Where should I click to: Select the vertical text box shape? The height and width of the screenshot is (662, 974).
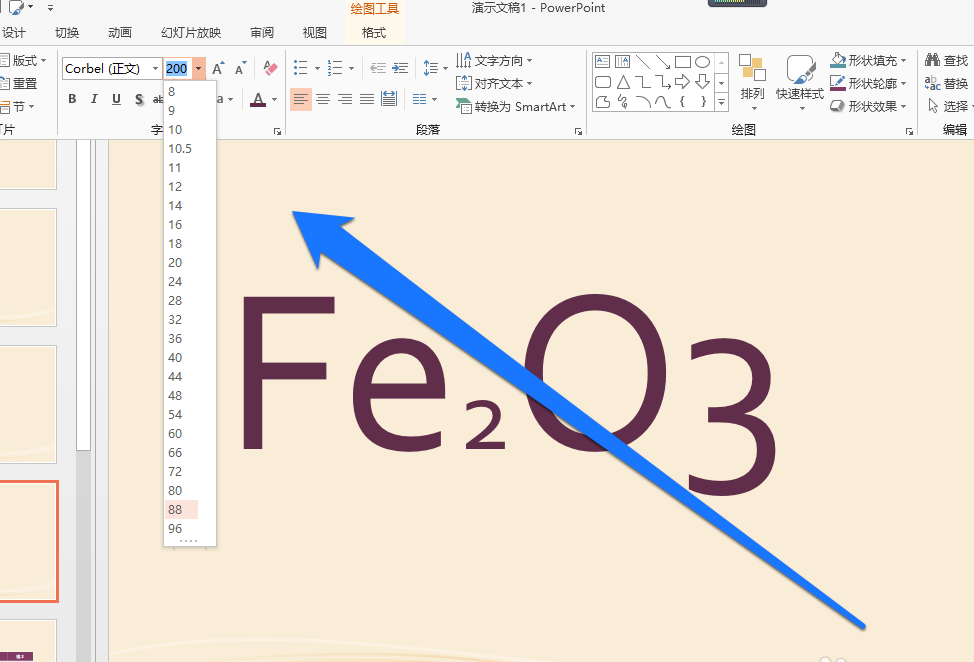point(622,61)
